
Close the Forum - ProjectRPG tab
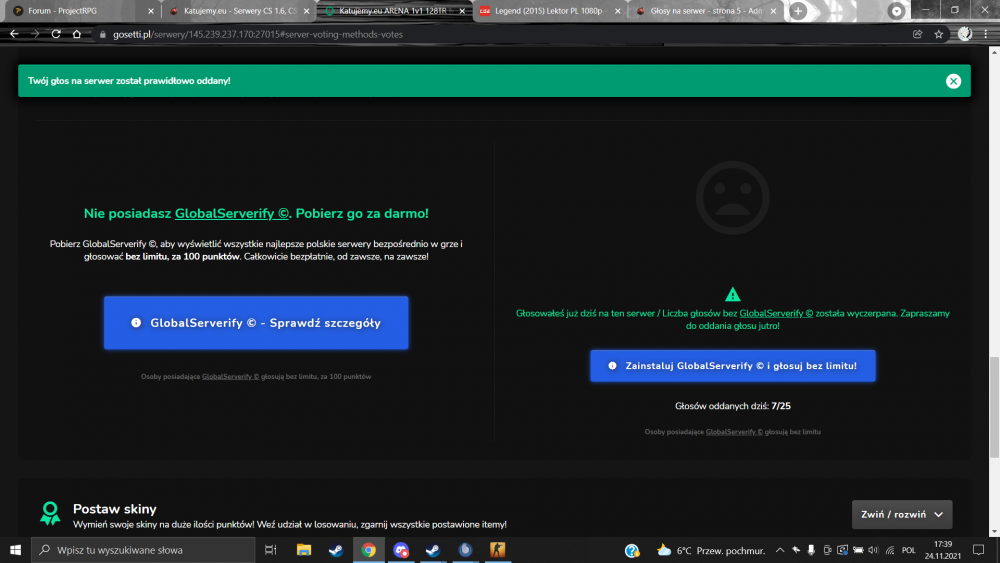pyautogui.click(x=151, y=11)
